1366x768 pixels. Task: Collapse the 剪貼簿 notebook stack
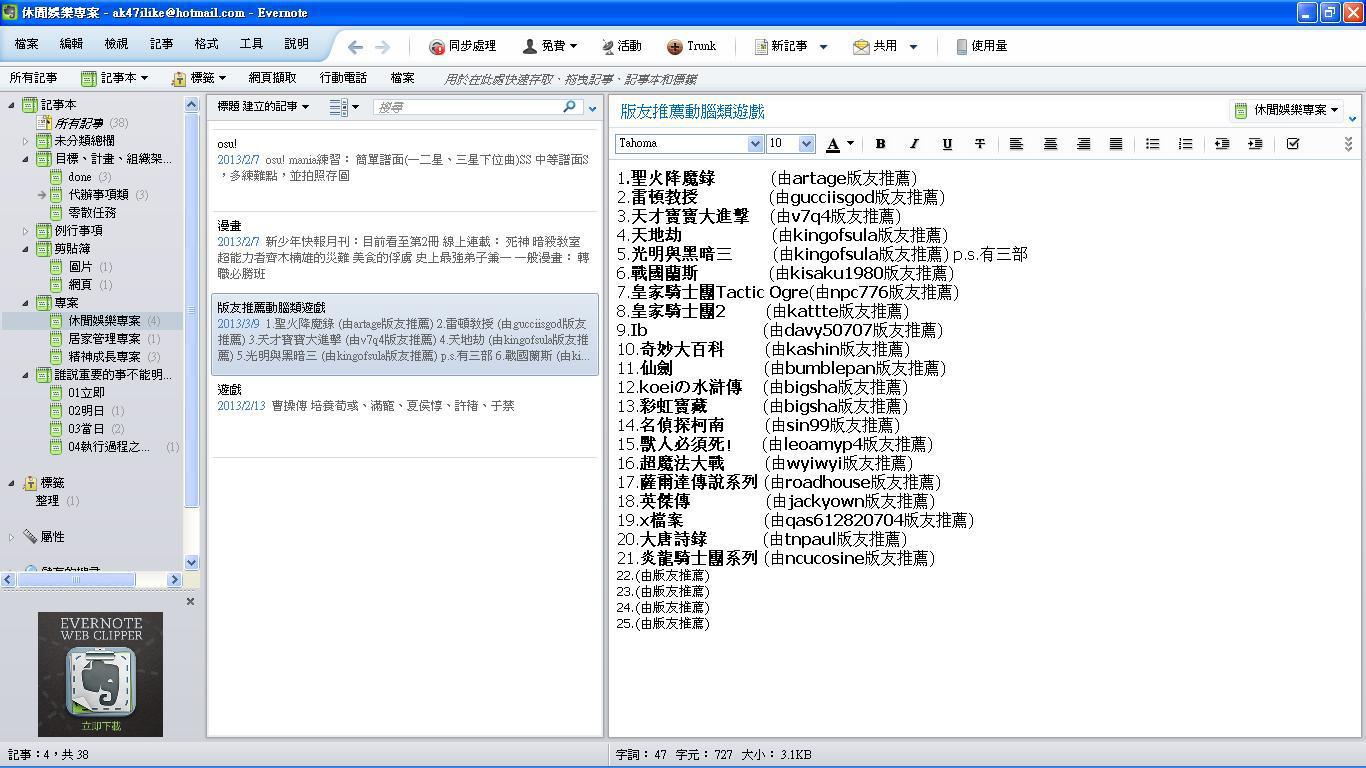click(x=26, y=248)
